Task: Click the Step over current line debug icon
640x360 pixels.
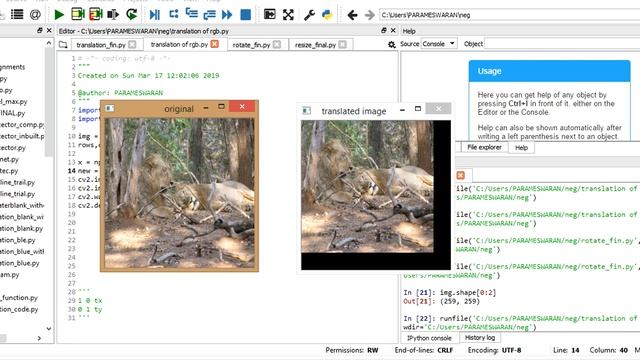Action: pos(173,14)
